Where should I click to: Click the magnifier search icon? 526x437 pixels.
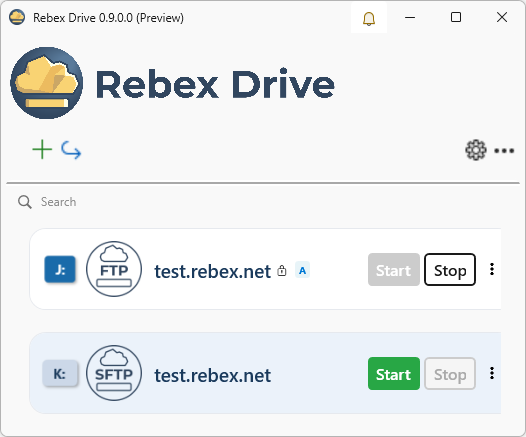(x=25, y=202)
